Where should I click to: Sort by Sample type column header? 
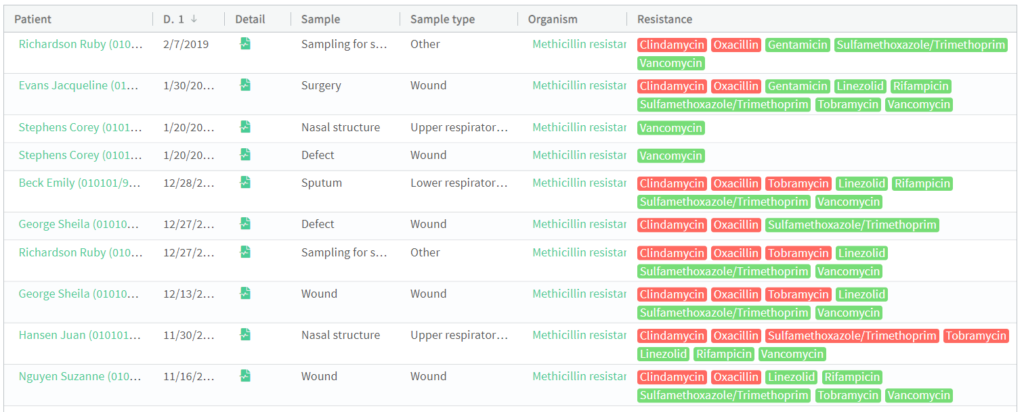coord(444,20)
